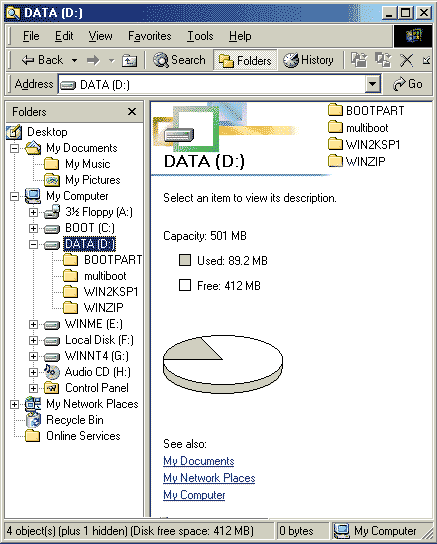Click the Delete X toolbar icon

pos(406,60)
